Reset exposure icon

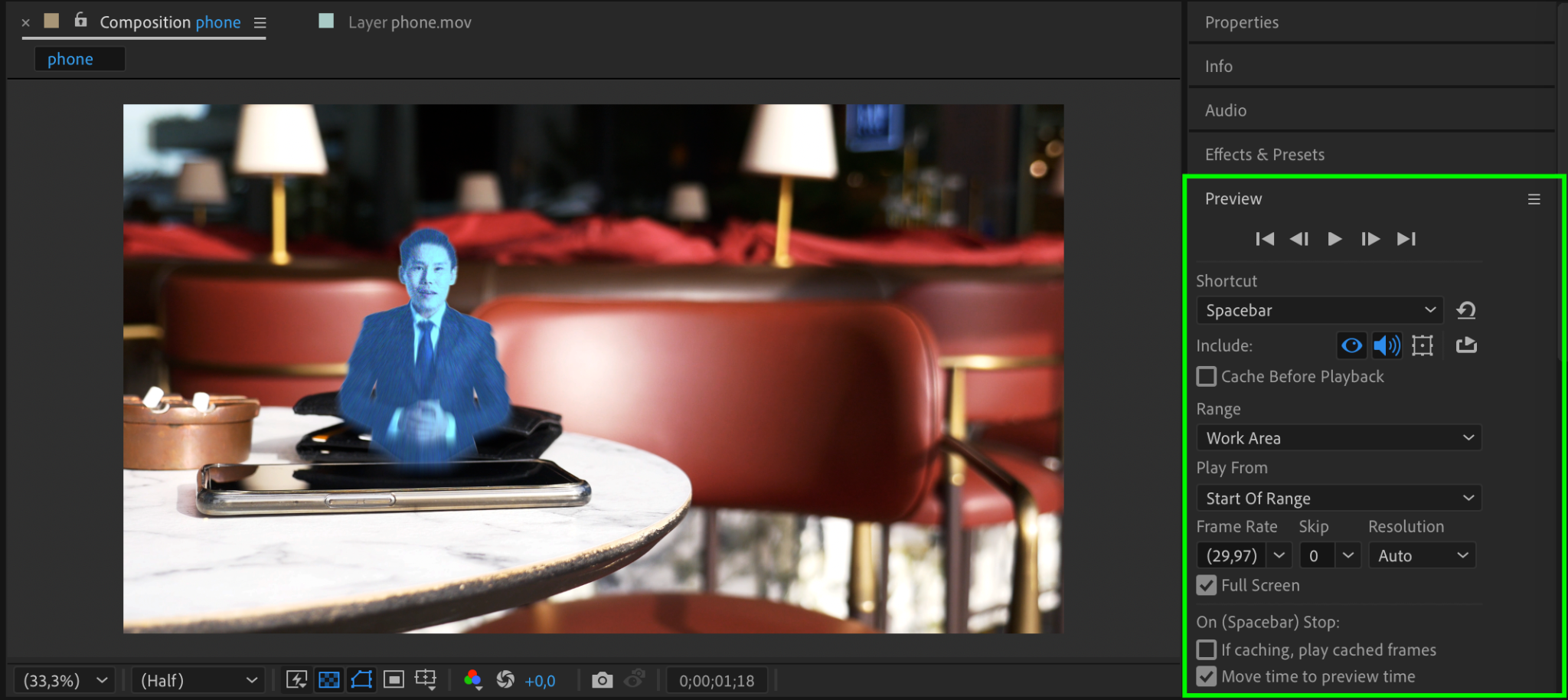[x=505, y=680]
